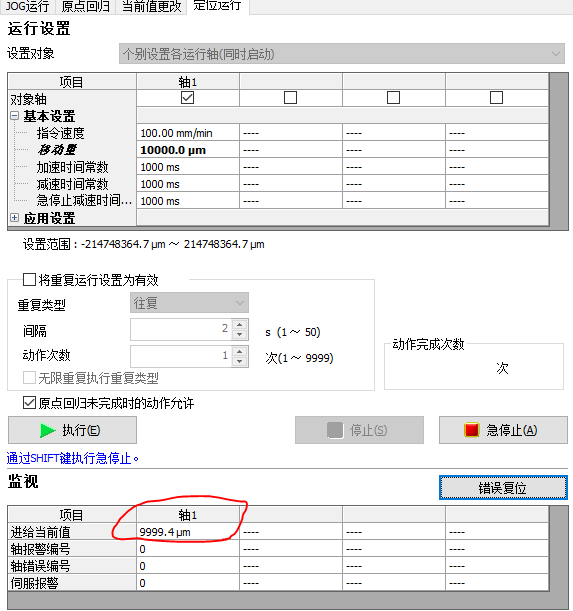Click the red emergency stop square icon

(x=471, y=430)
